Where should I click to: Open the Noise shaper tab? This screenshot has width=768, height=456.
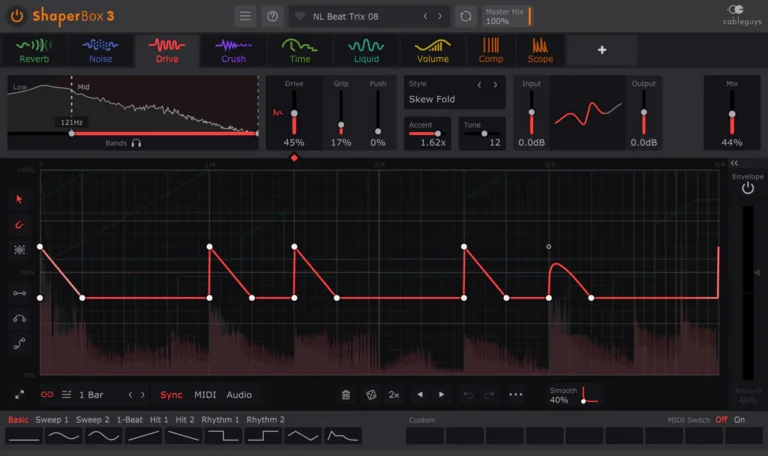(x=100, y=50)
